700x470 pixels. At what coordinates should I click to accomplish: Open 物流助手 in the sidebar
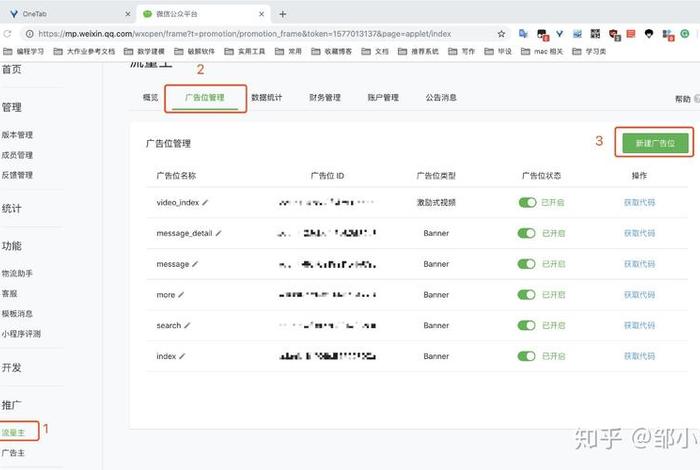17,273
